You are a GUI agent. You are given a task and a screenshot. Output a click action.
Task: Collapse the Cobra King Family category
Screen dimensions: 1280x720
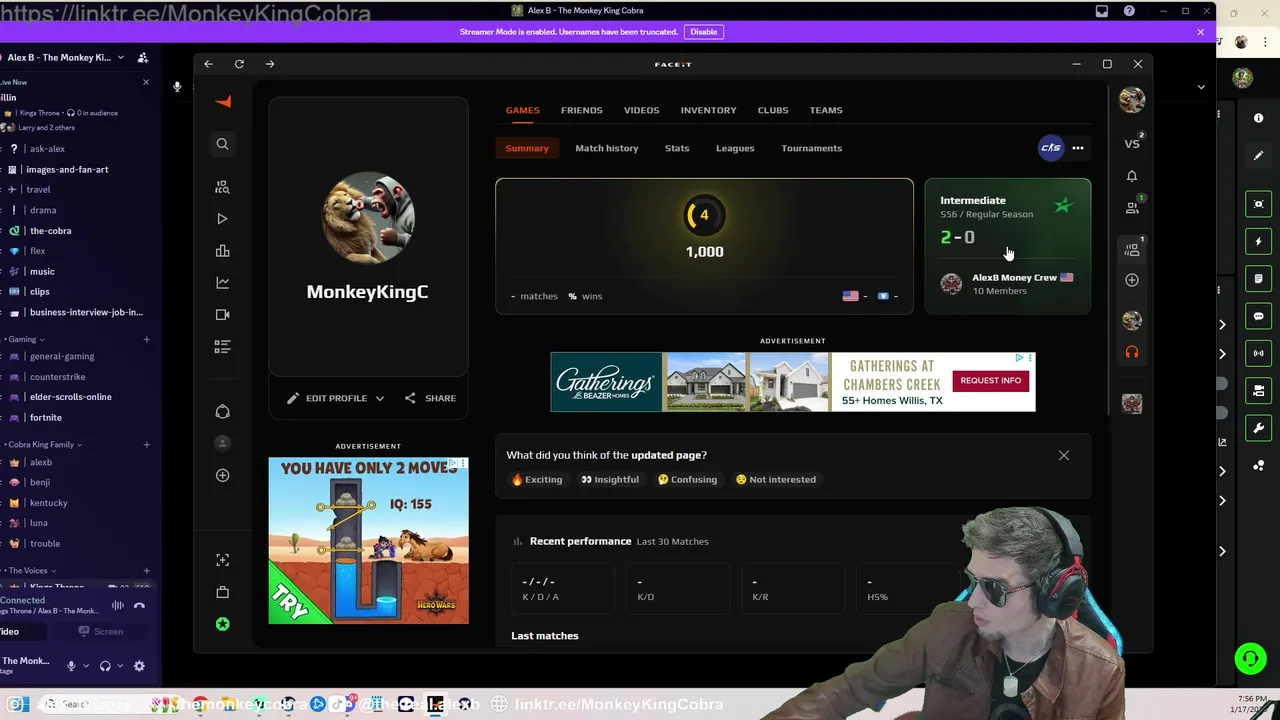point(45,444)
